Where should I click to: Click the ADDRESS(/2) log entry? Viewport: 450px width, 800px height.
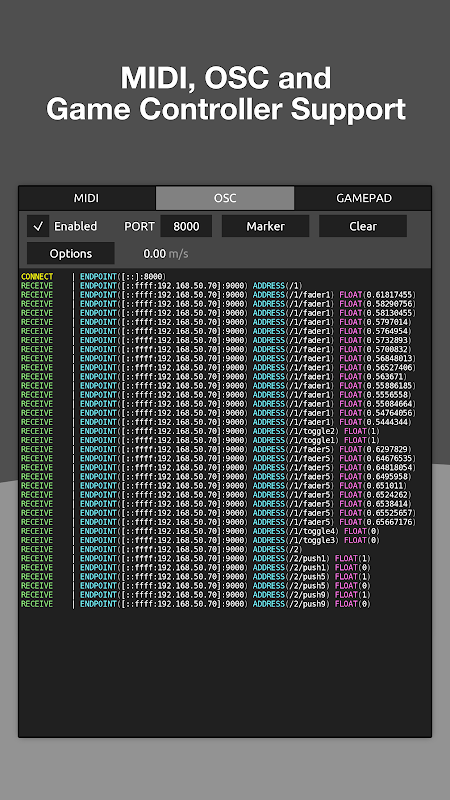point(162,549)
